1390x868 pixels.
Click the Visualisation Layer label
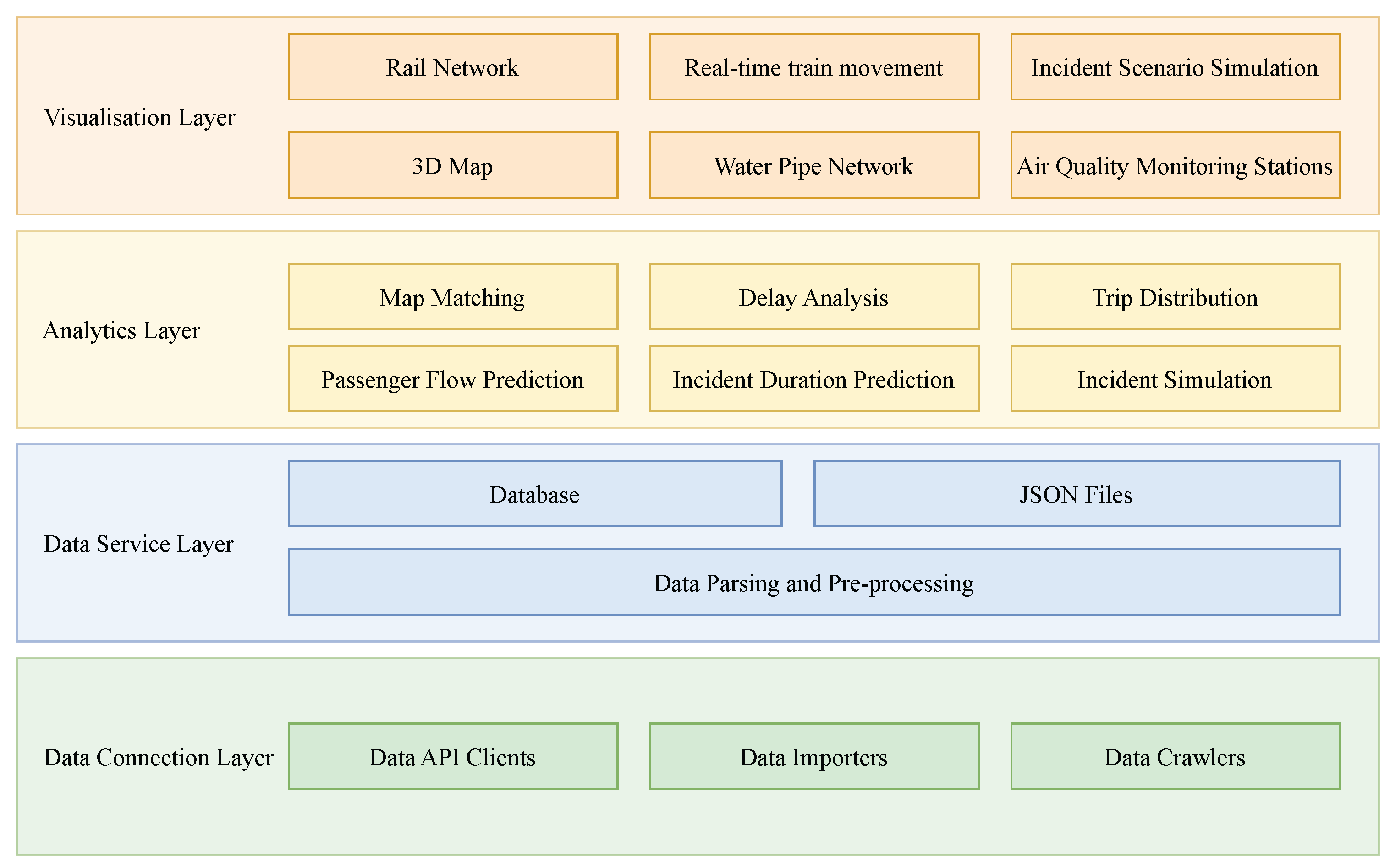(139, 117)
